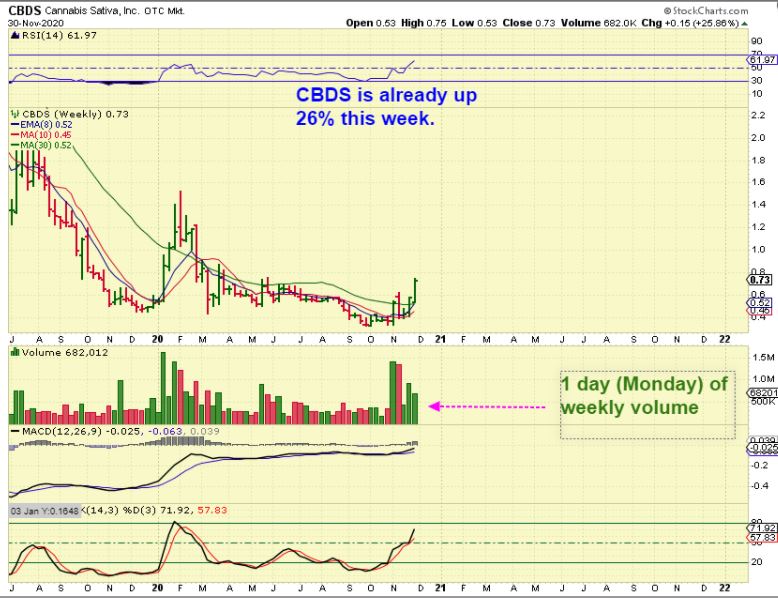Click the 'Open 0.53' value in header
This screenshot has width=778, height=598.
[x=371, y=23]
